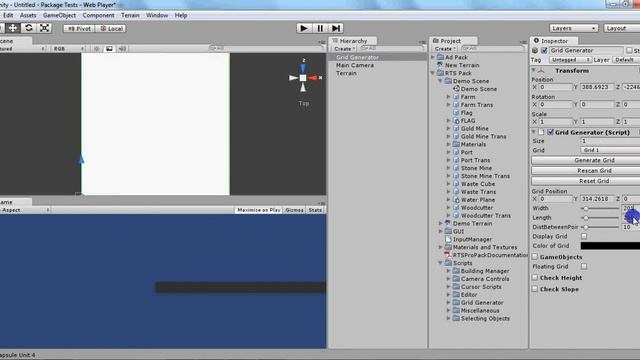Toggle Local handle rotation
The image size is (640, 360).
point(111,29)
